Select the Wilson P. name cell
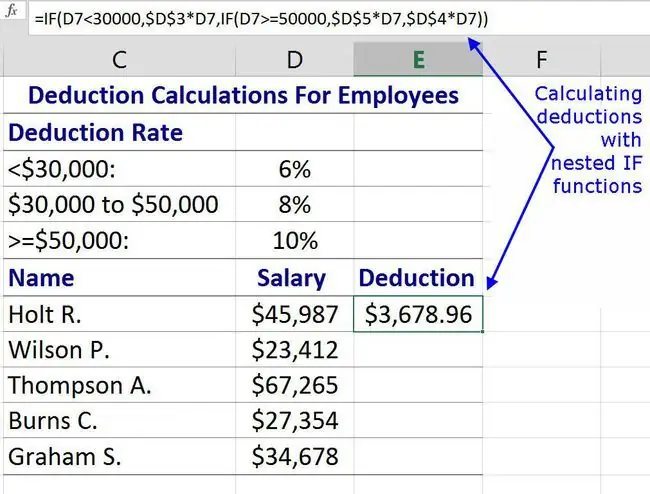 pos(119,349)
